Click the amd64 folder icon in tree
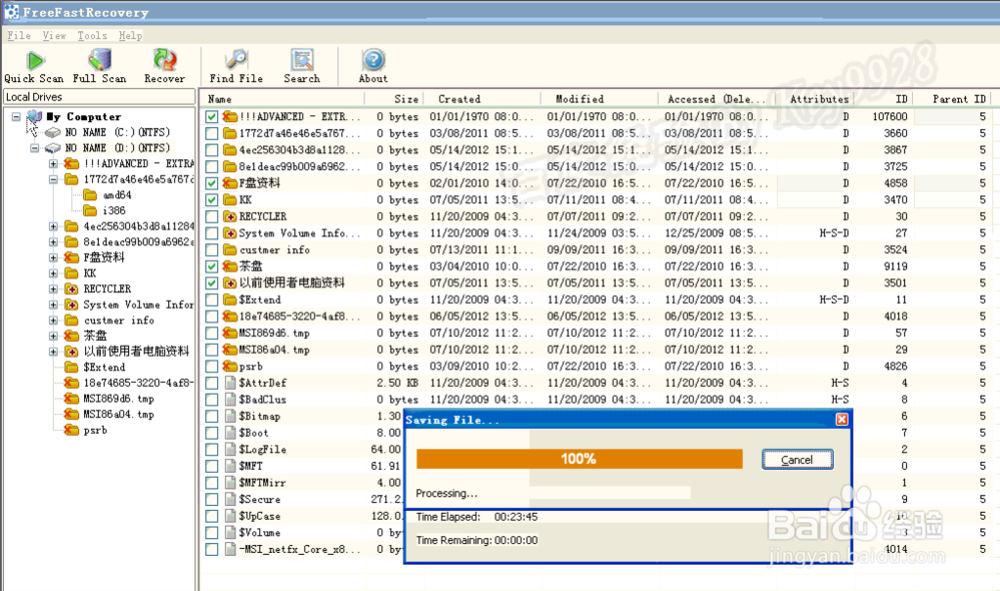 coord(91,195)
